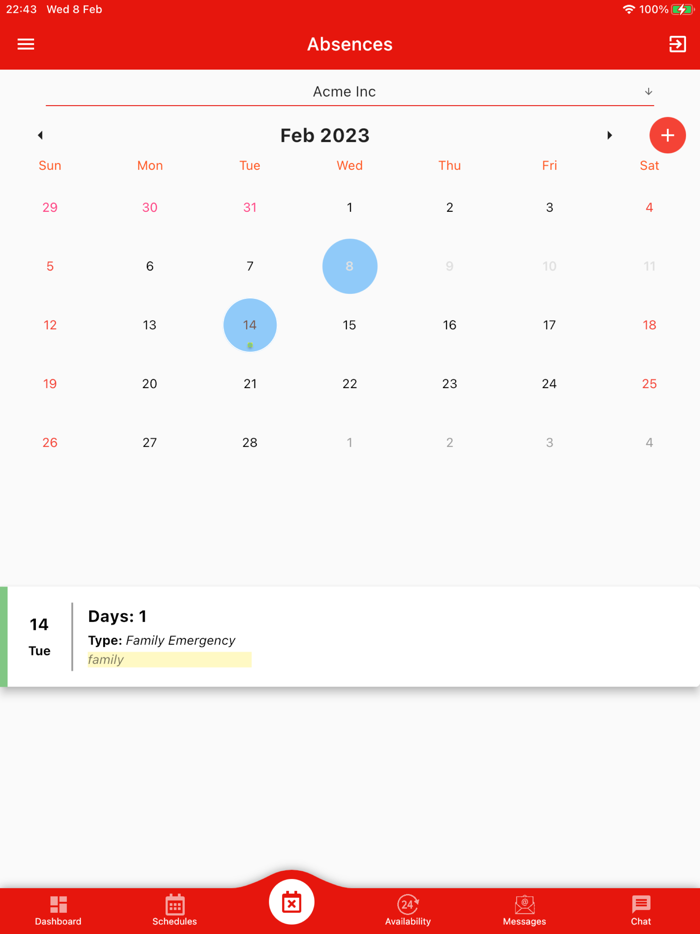The width and height of the screenshot is (700, 934).
Task: Select Thursday February 23
Action: [449, 384]
